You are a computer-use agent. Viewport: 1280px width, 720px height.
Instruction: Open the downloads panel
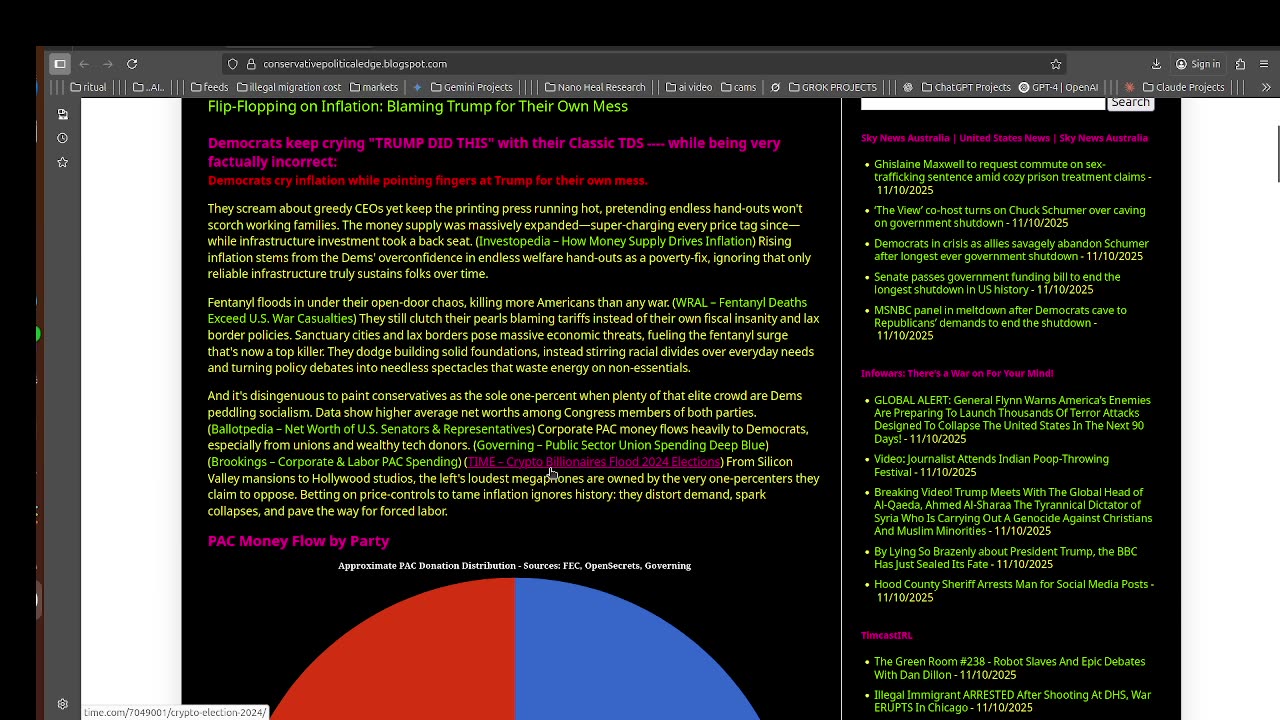(x=1156, y=64)
